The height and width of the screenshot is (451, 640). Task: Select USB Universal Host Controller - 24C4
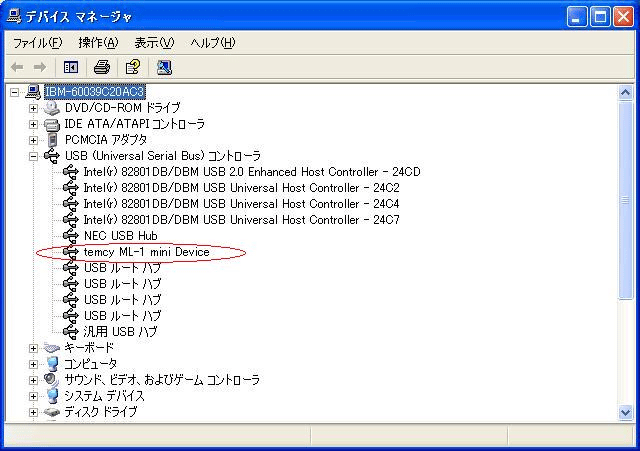242,204
